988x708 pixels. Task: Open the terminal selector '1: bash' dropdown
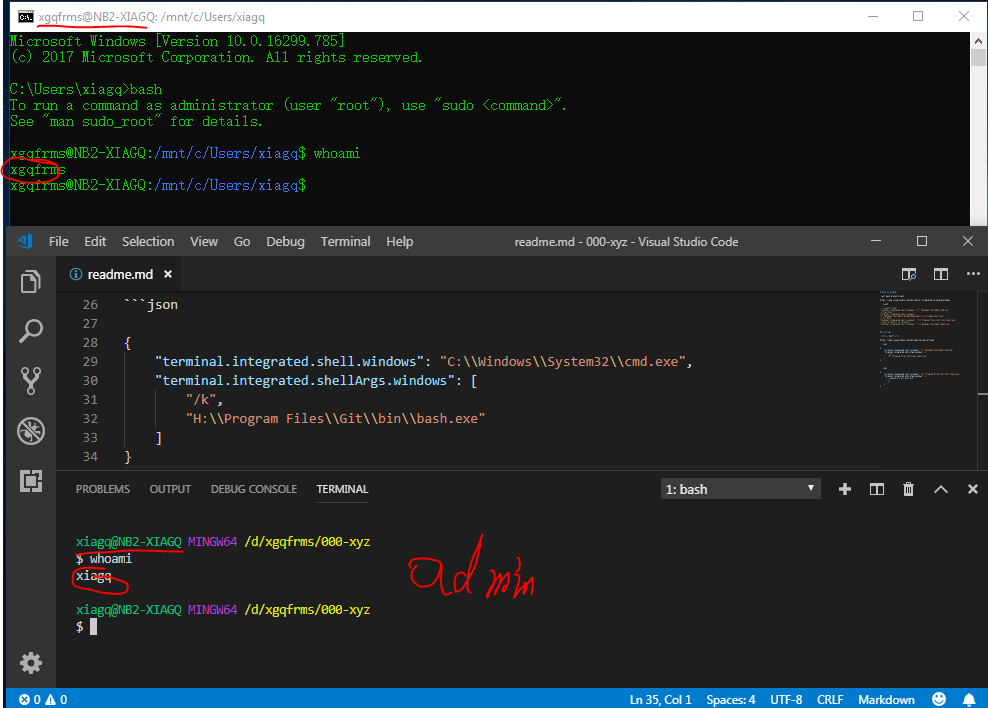740,489
